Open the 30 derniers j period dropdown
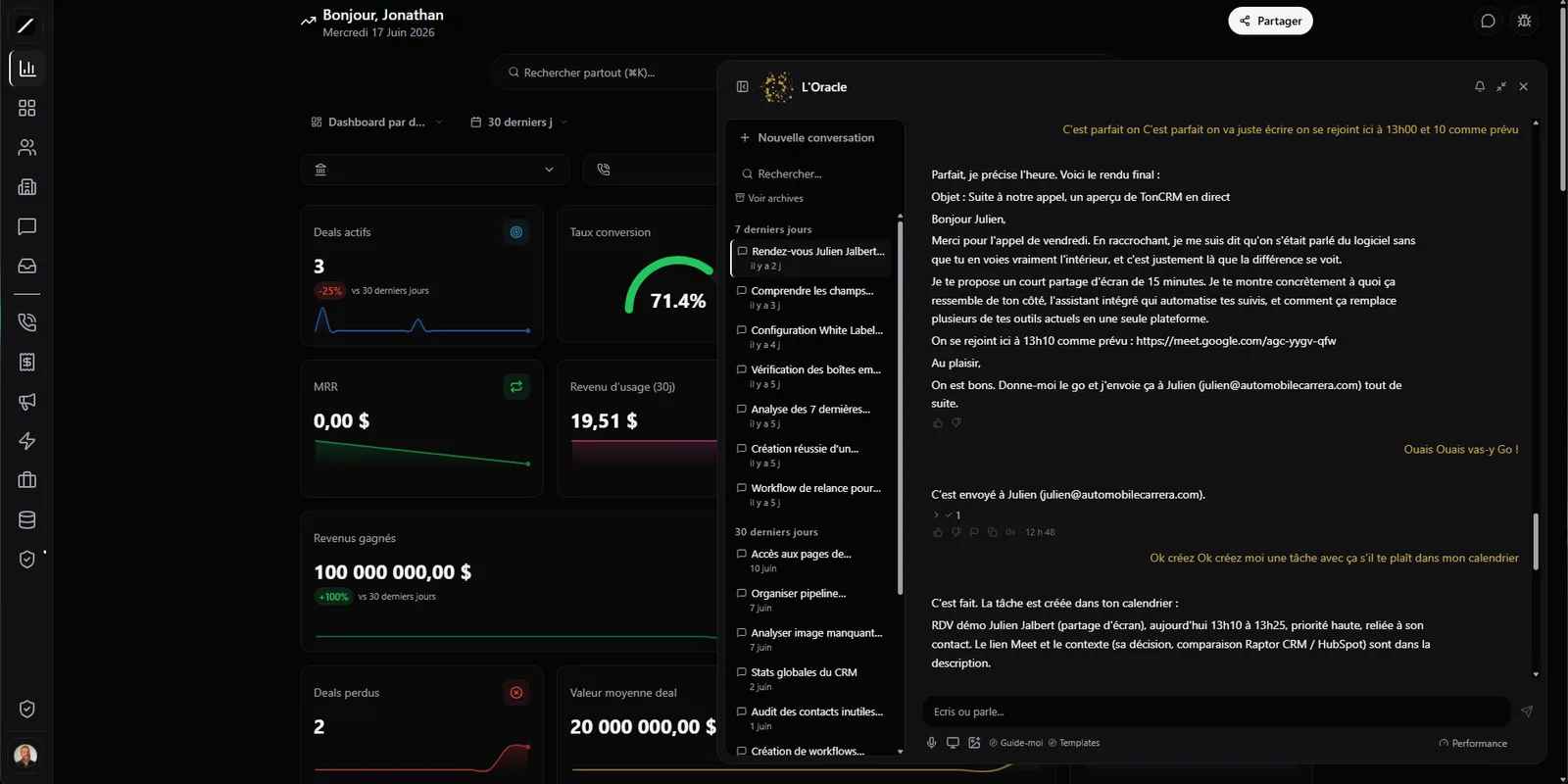 click(518, 122)
